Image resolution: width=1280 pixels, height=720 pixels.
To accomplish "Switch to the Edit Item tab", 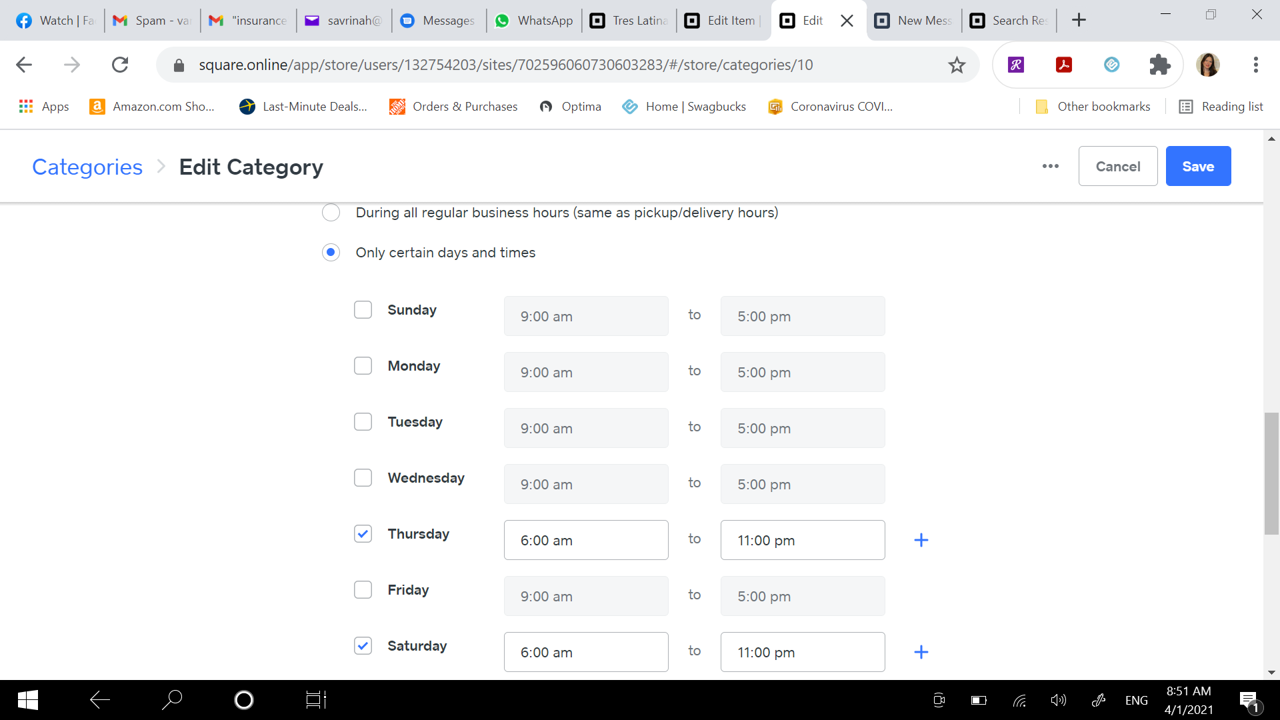I will (723, 20).
